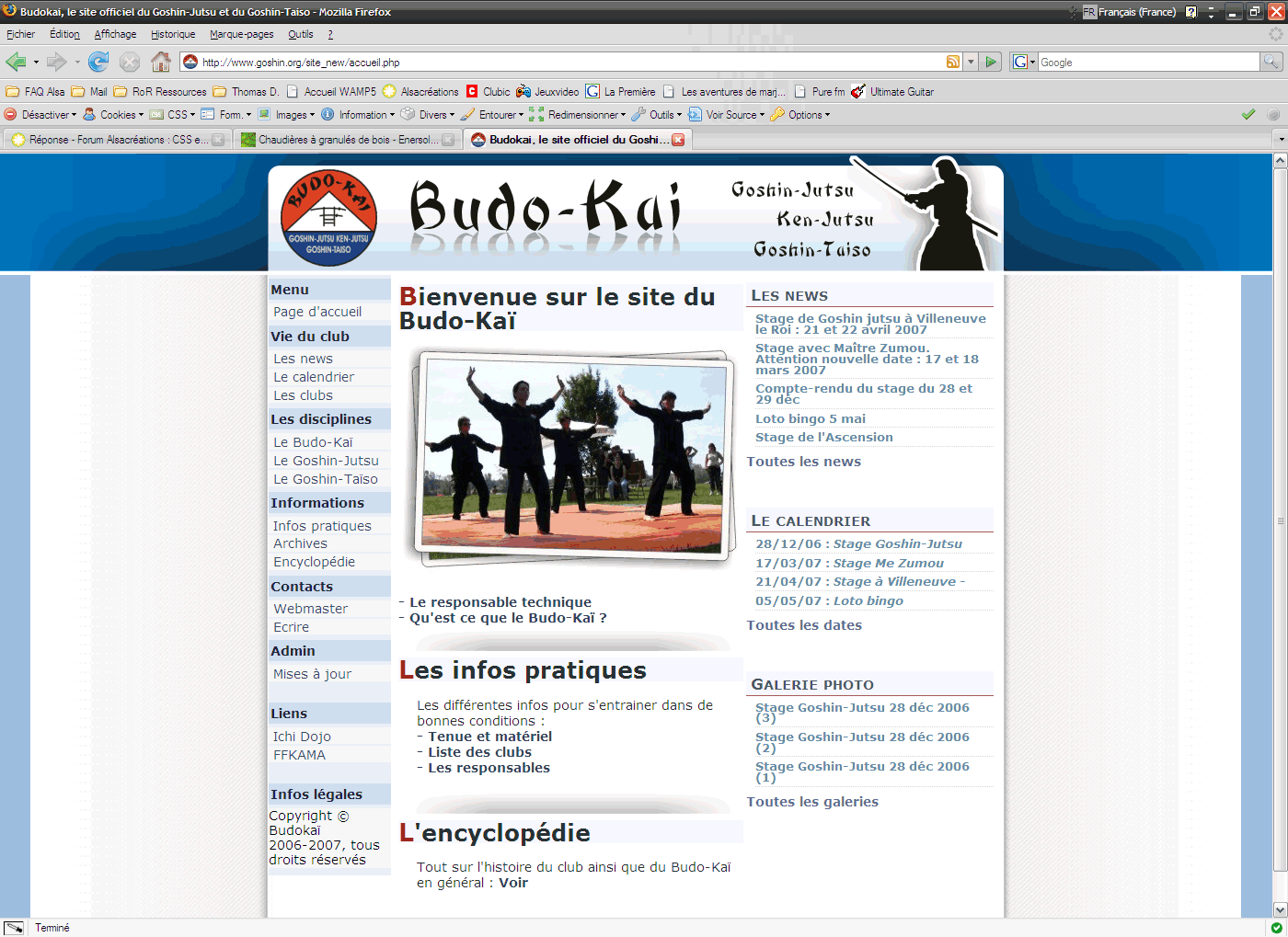1288x937 pixels.
Task: Open the Mises à jour admin link
Action: (x=312, y=674)
